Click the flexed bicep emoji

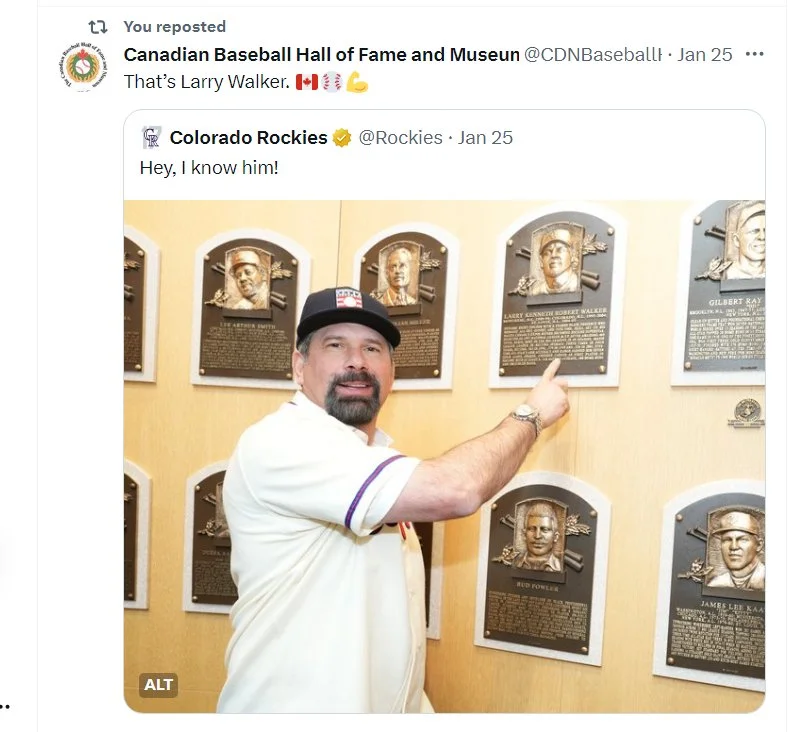coord(357,82)
